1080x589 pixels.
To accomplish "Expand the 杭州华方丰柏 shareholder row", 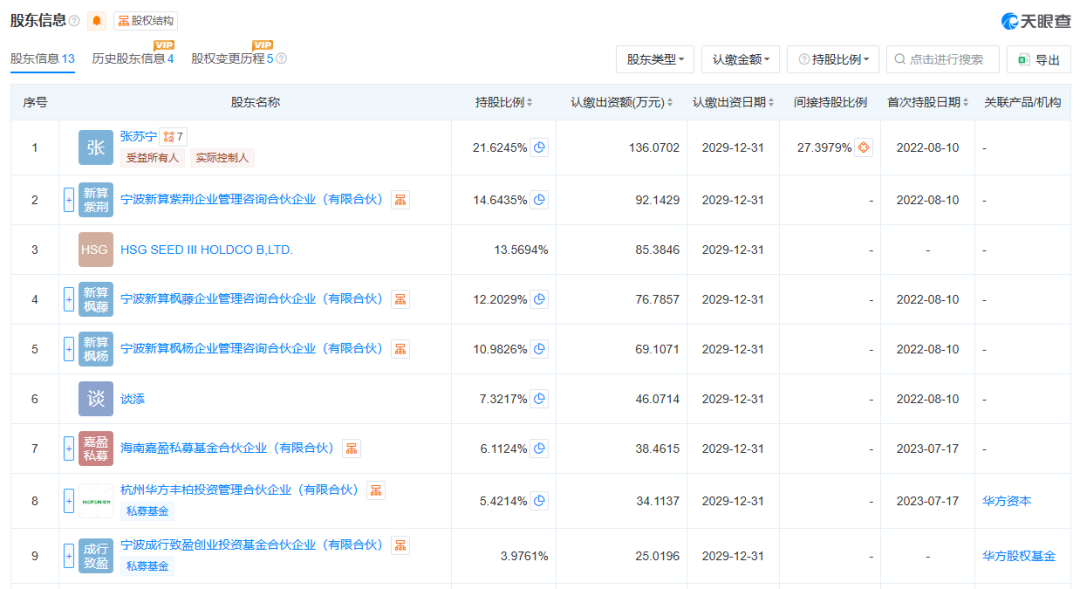I will click(69, 501).
